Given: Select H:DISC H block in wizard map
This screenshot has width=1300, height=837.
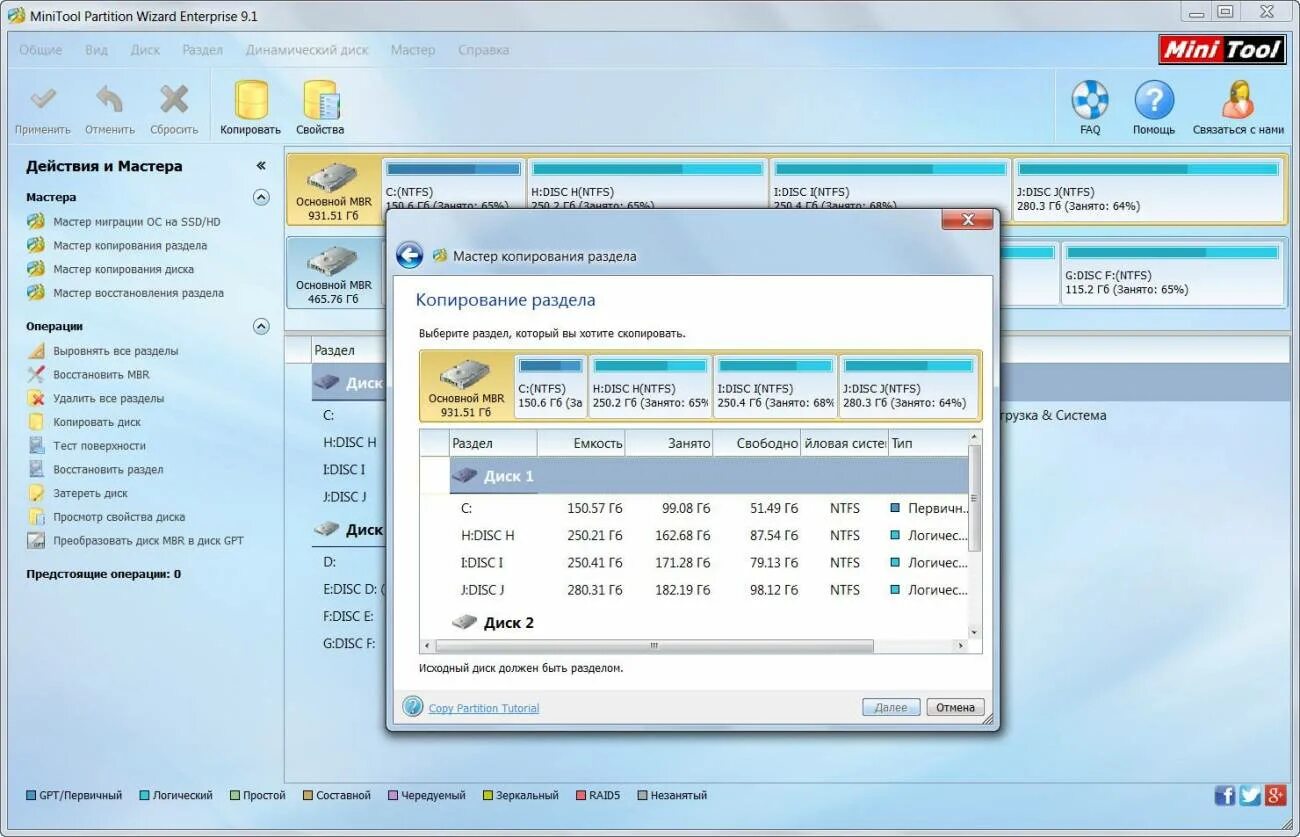Looking at the screenshot, I should click(650, 386).
